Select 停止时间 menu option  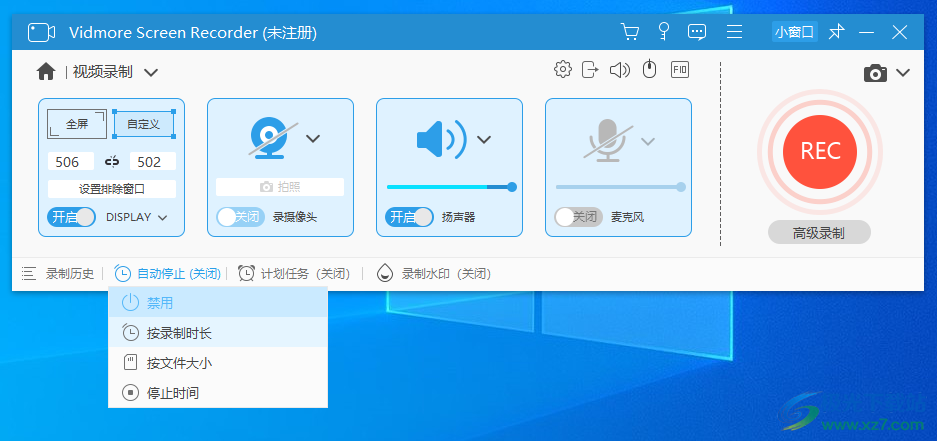(218, 393)
